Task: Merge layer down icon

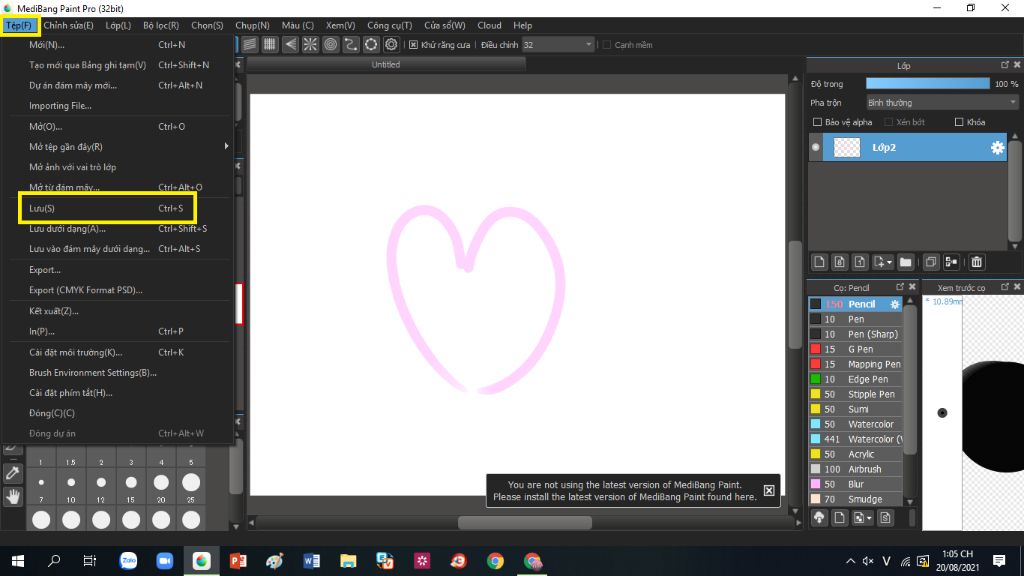Action: tap(952, 262)
